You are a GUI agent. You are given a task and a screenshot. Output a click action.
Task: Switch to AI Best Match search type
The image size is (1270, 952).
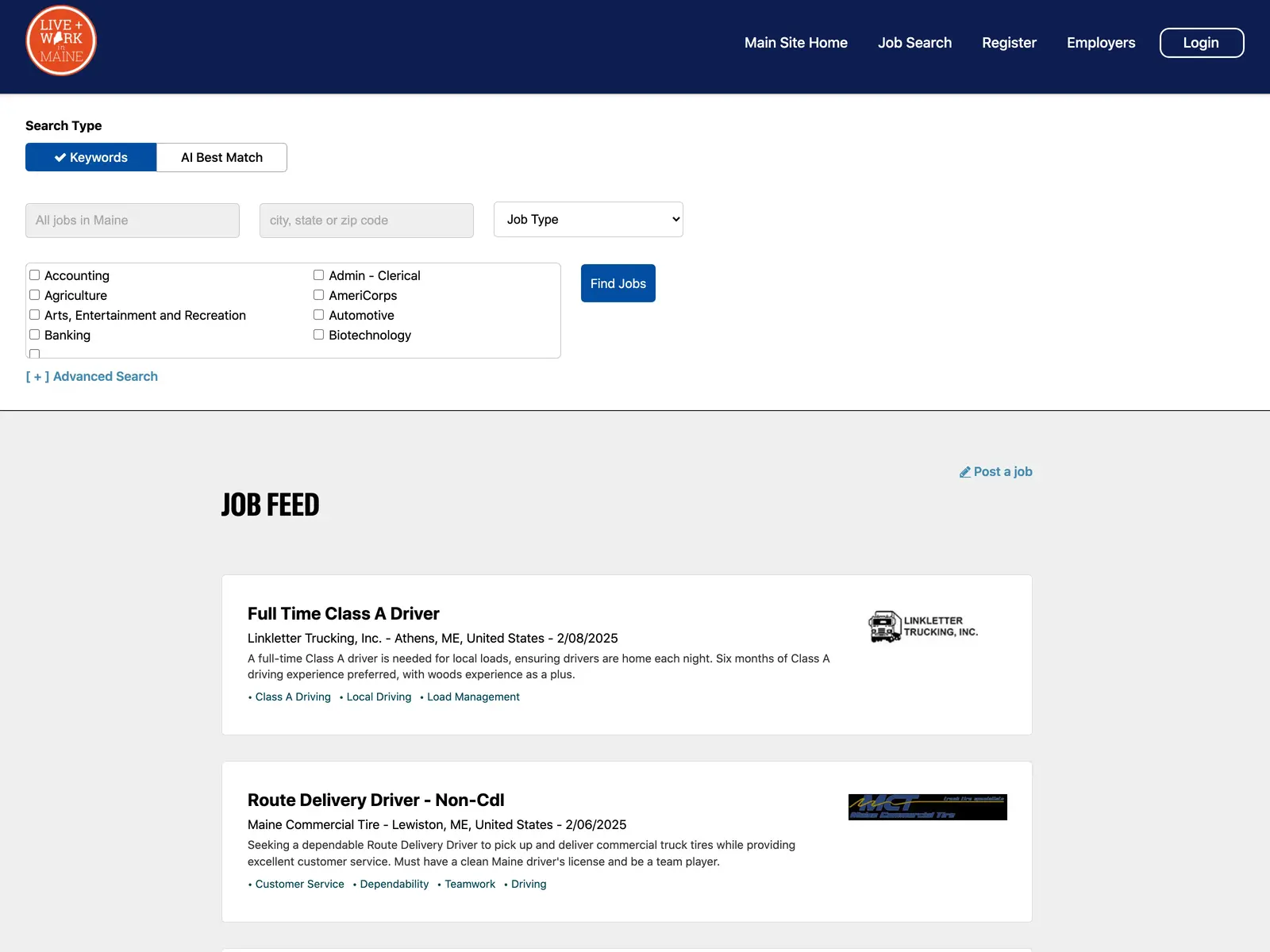(222, 157)
